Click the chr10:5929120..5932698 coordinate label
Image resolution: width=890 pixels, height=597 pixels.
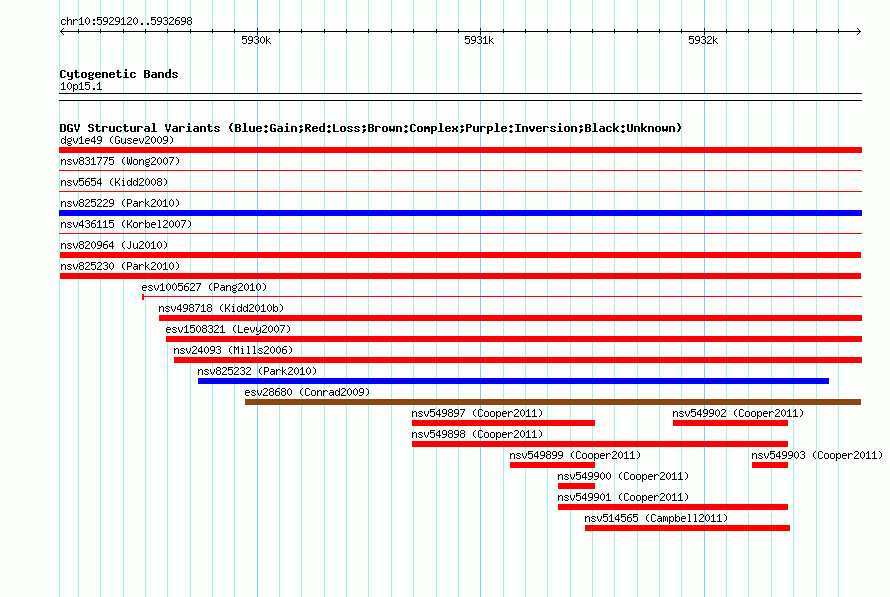(126, 21)
